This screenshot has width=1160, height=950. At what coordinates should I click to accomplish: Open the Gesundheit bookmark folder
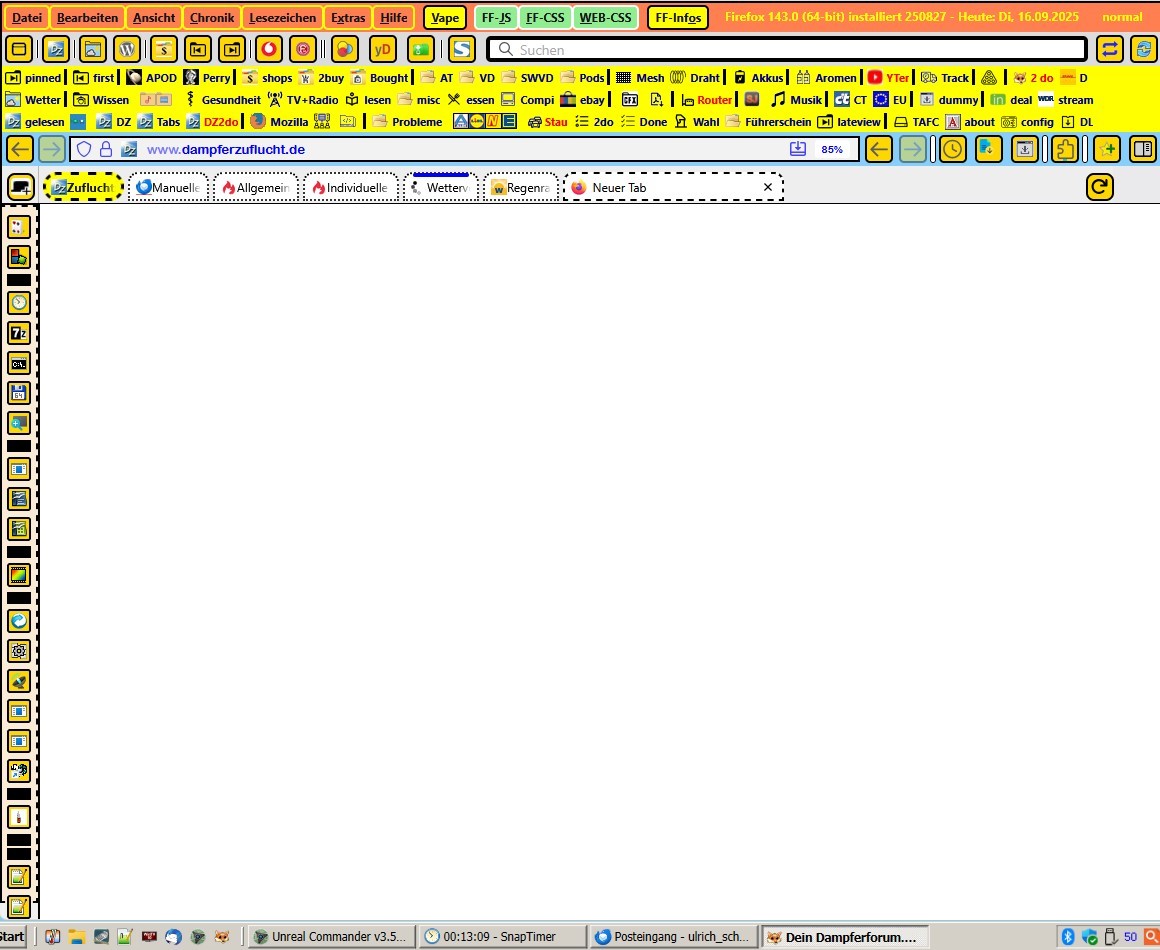click(x=222, y=100)
